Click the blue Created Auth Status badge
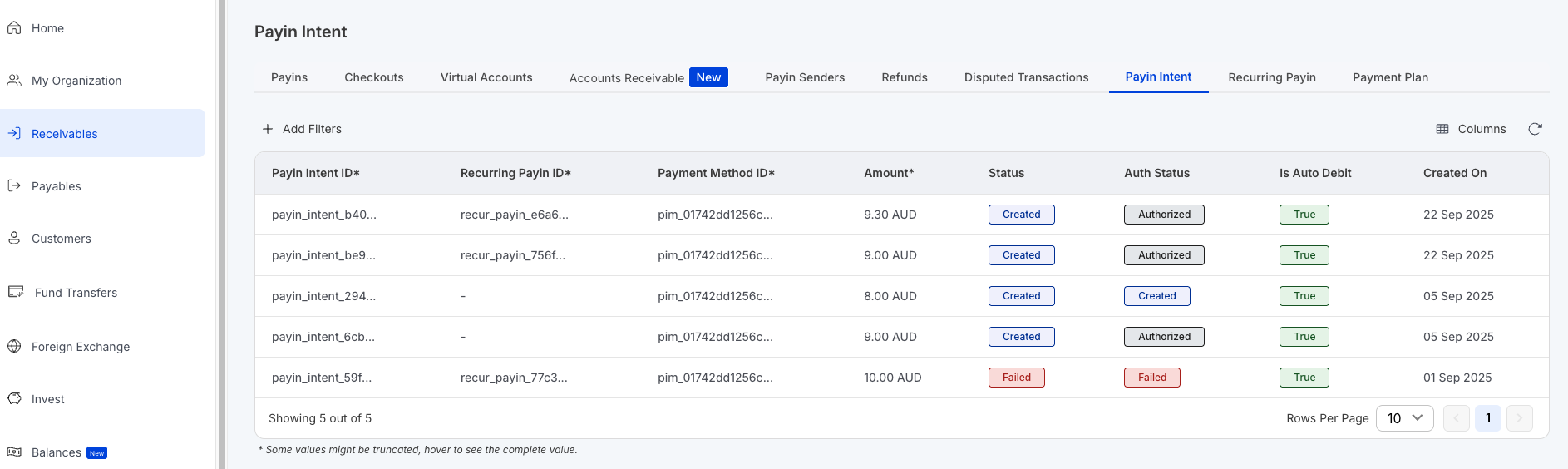1568x469 pixels. coord(1157,296)
